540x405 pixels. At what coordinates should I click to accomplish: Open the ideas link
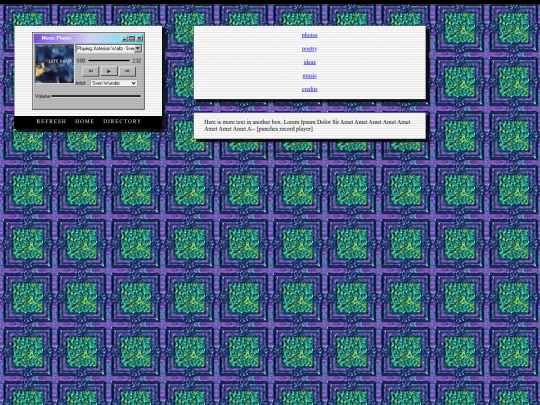click(310, 62)
